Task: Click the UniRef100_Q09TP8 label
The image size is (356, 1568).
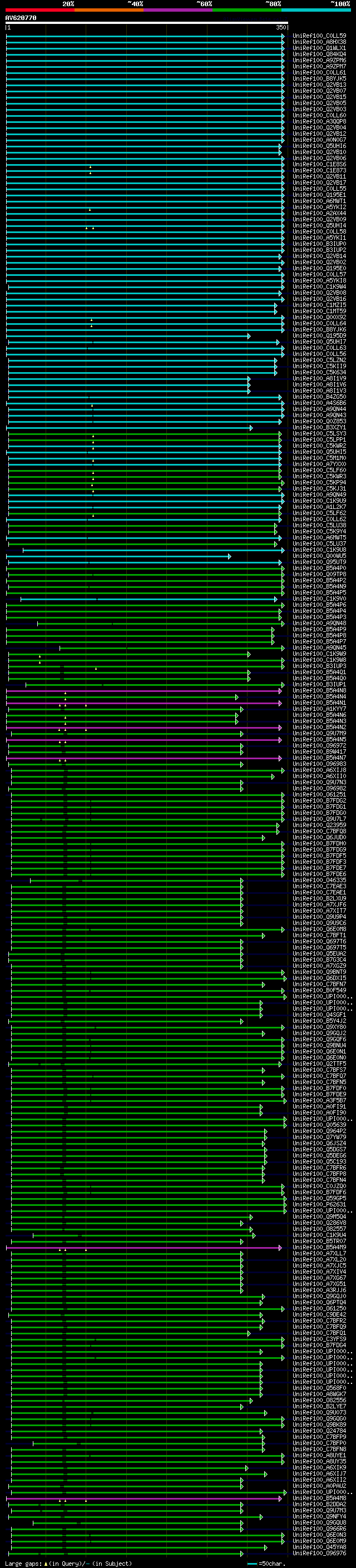Action: [319, 574]
